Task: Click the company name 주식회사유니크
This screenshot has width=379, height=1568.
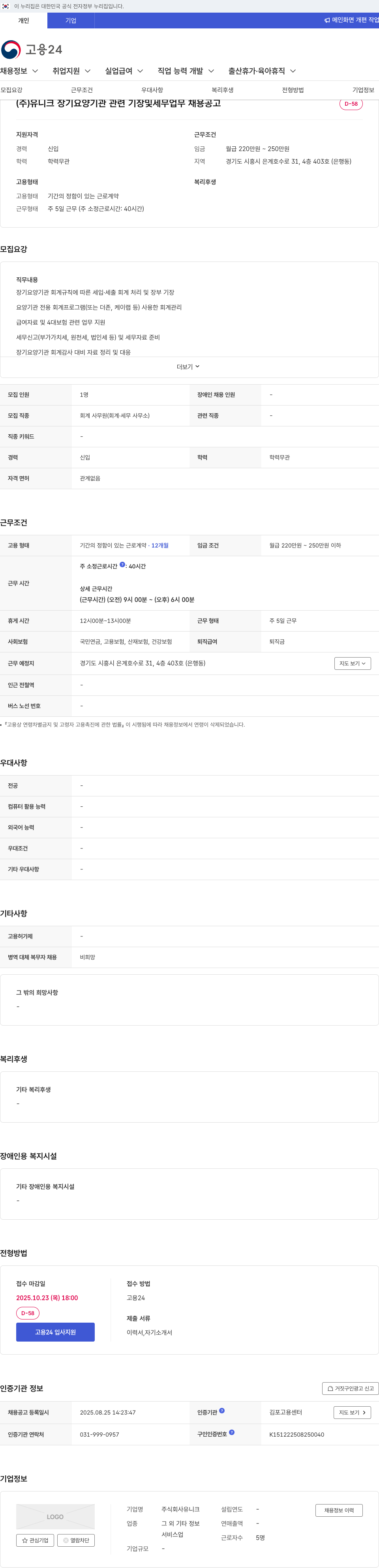Action: pos(180,1509)
